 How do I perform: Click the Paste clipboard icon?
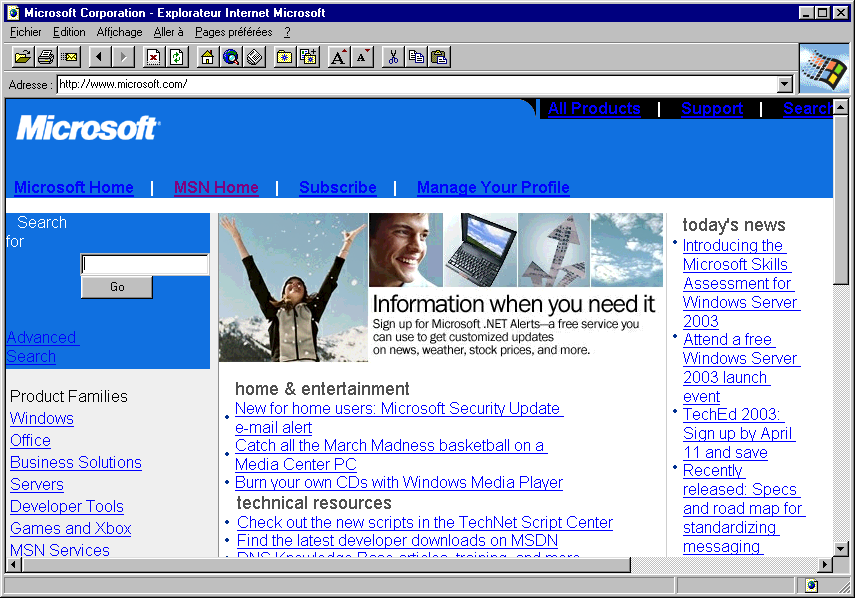pyautogui.click(x=439, y=57)
